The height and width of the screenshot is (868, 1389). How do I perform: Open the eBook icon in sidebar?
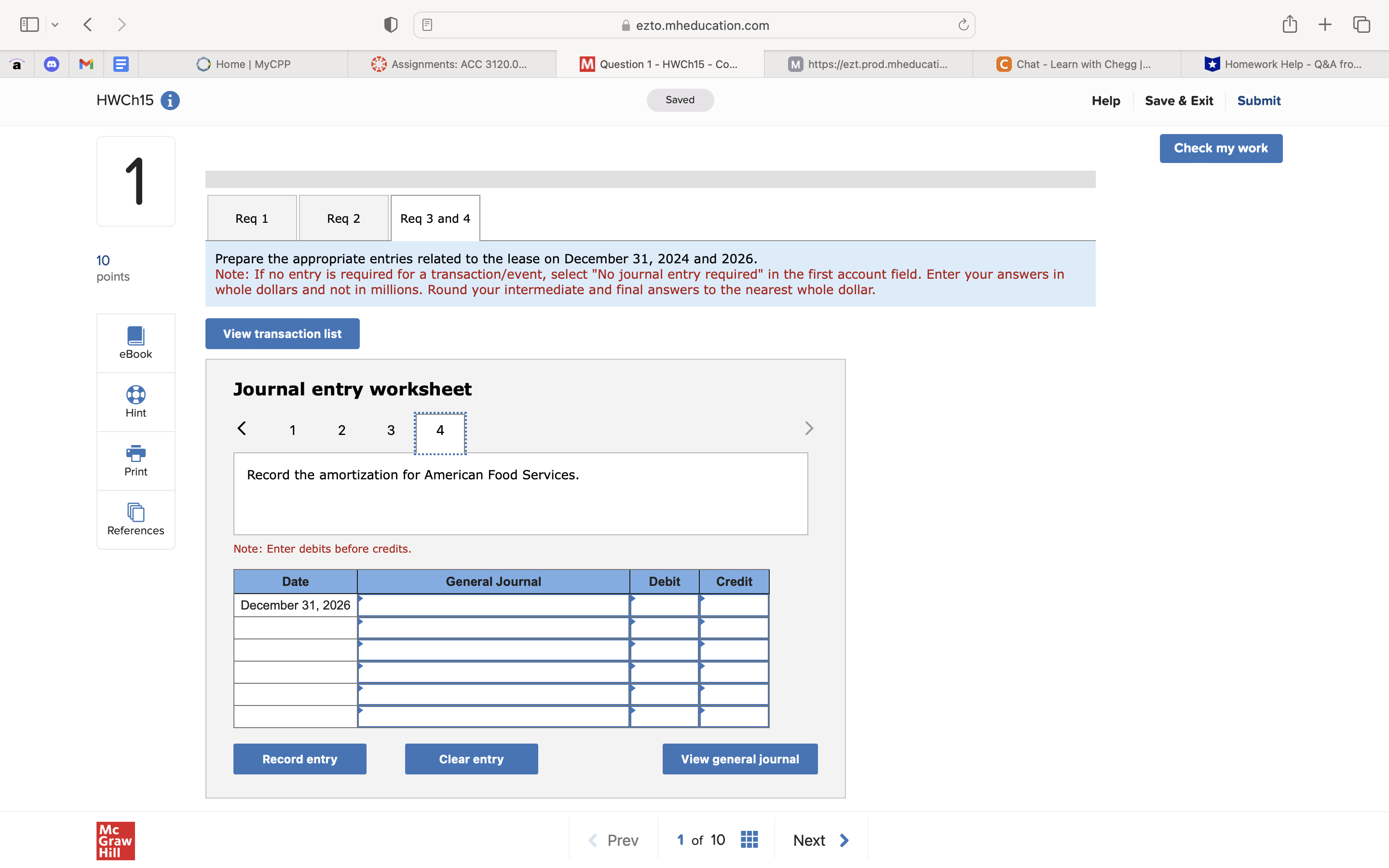pos(136,336)
